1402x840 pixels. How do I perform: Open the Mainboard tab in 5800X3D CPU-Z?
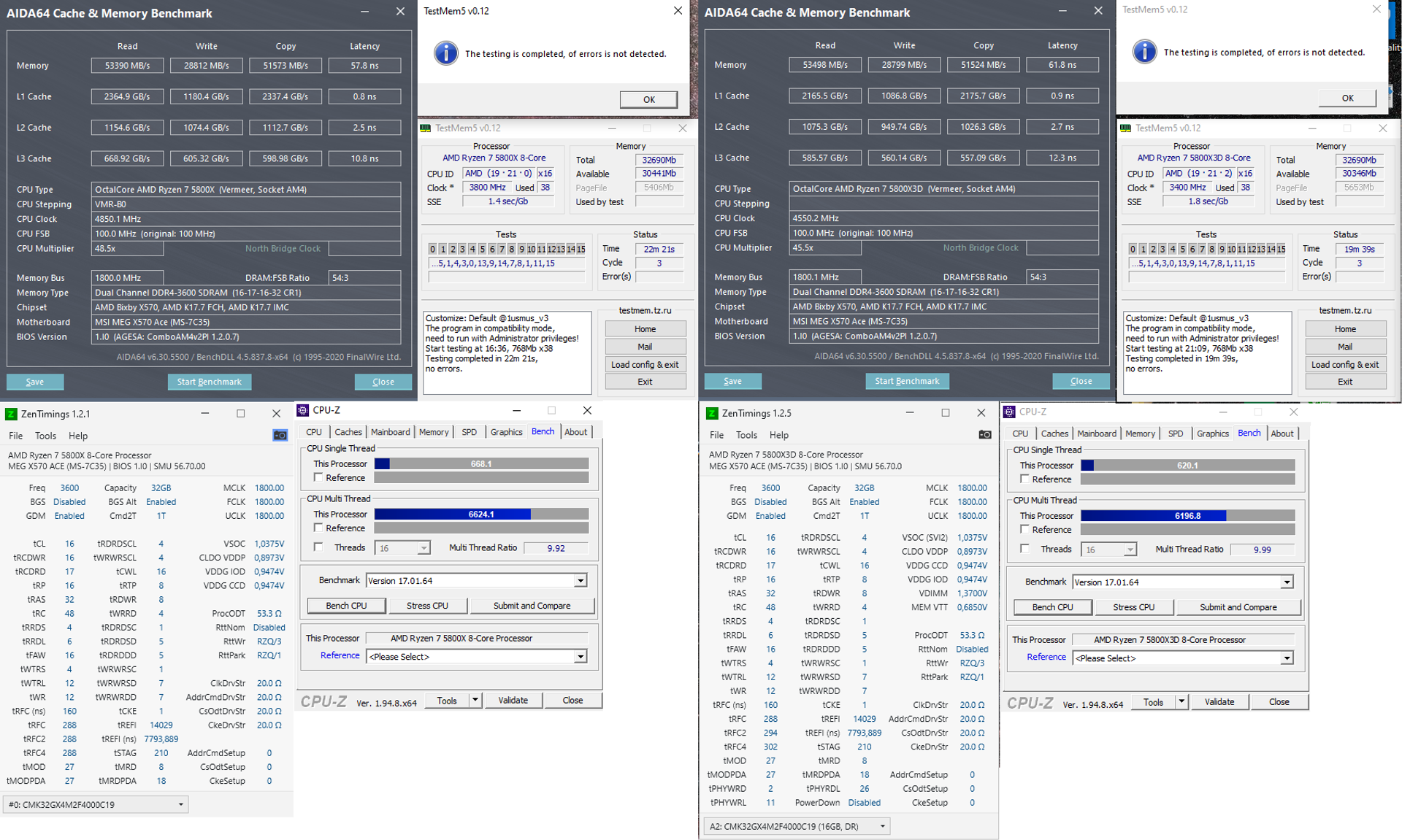[1097, 434]
